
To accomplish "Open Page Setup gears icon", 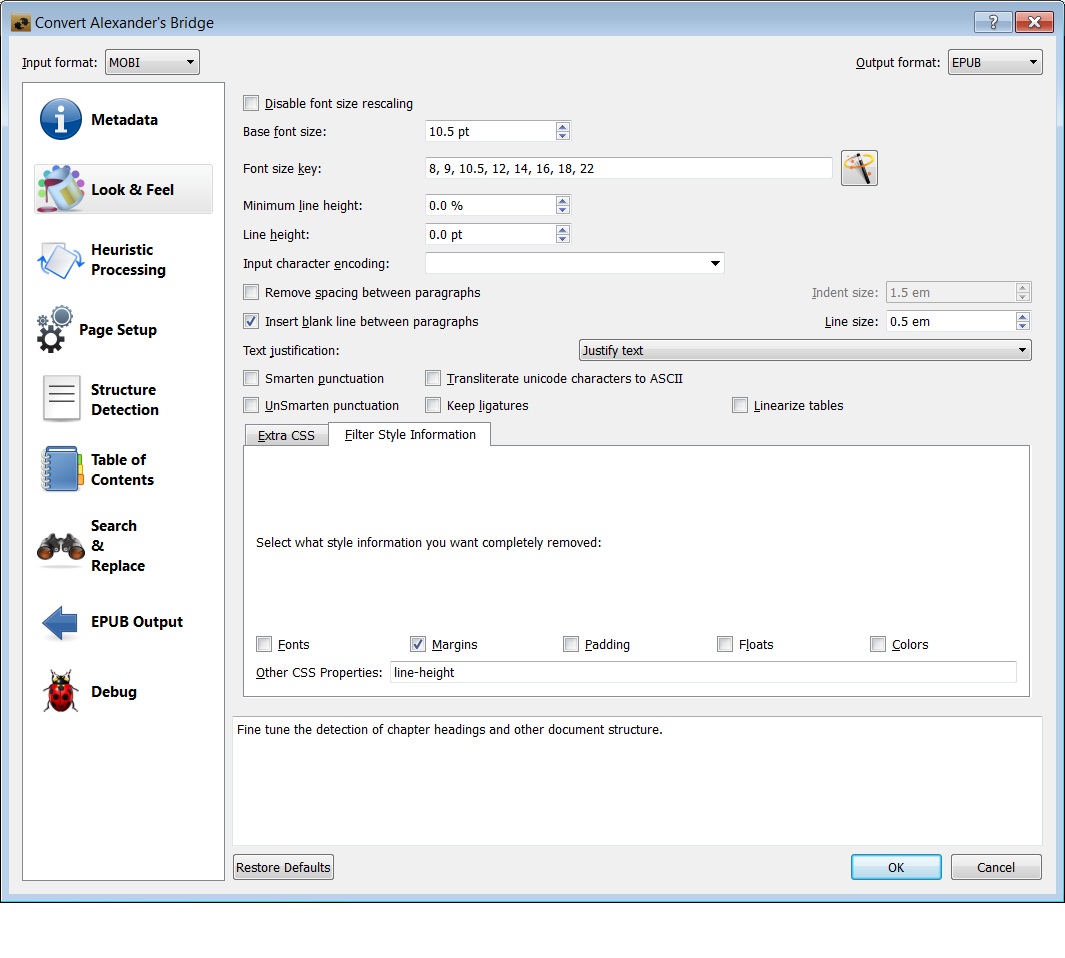I will (54, 330).
